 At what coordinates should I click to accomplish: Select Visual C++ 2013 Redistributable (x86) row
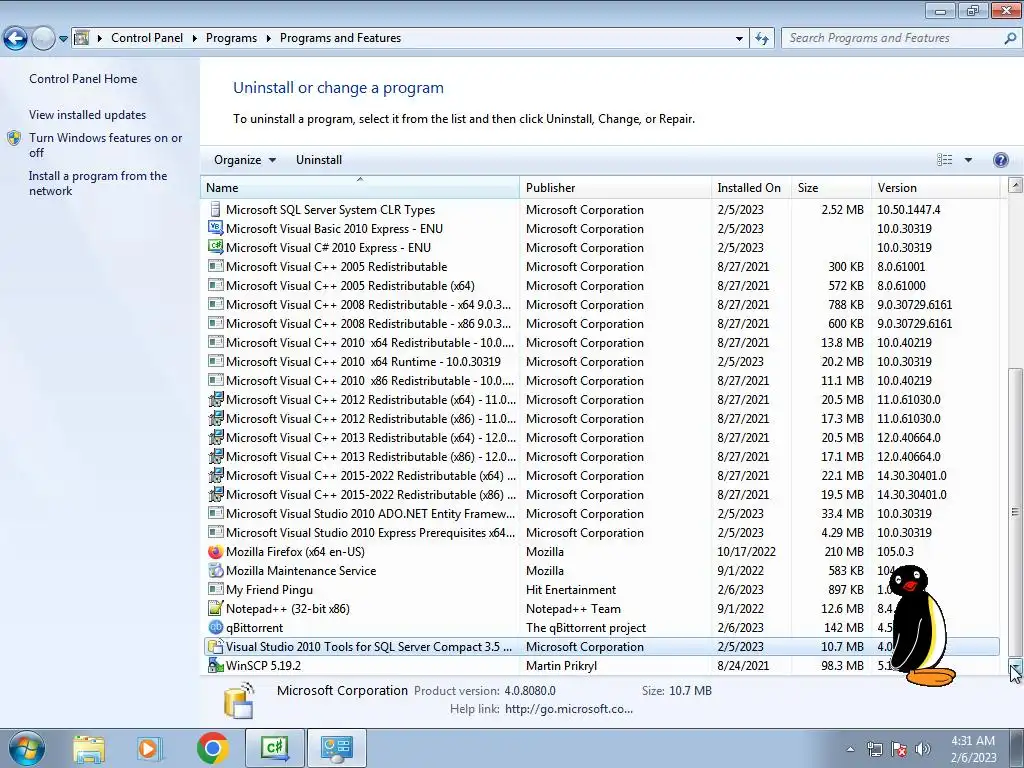point(601,456)
